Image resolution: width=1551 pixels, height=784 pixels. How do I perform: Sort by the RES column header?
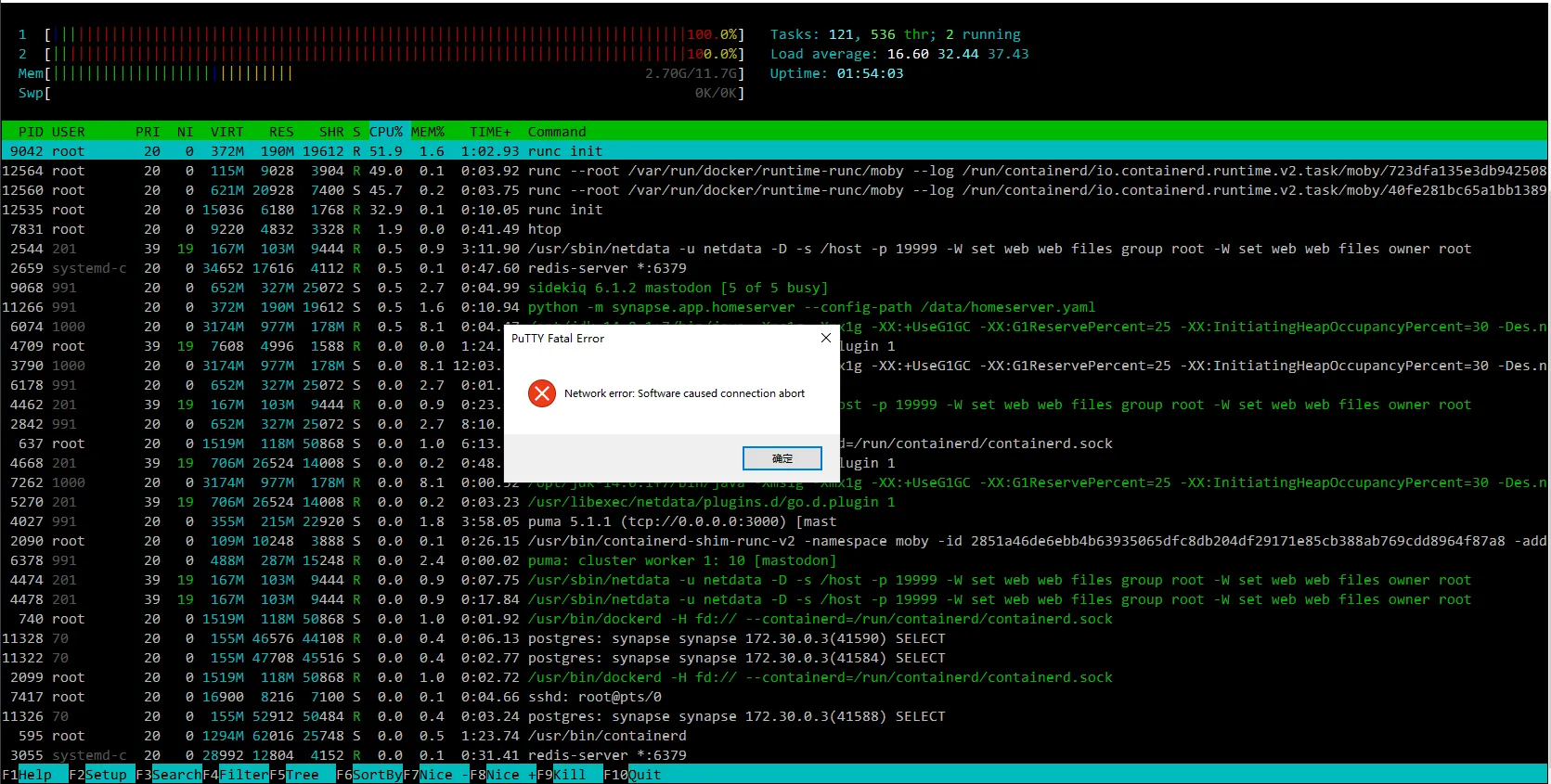pos(281,132)
